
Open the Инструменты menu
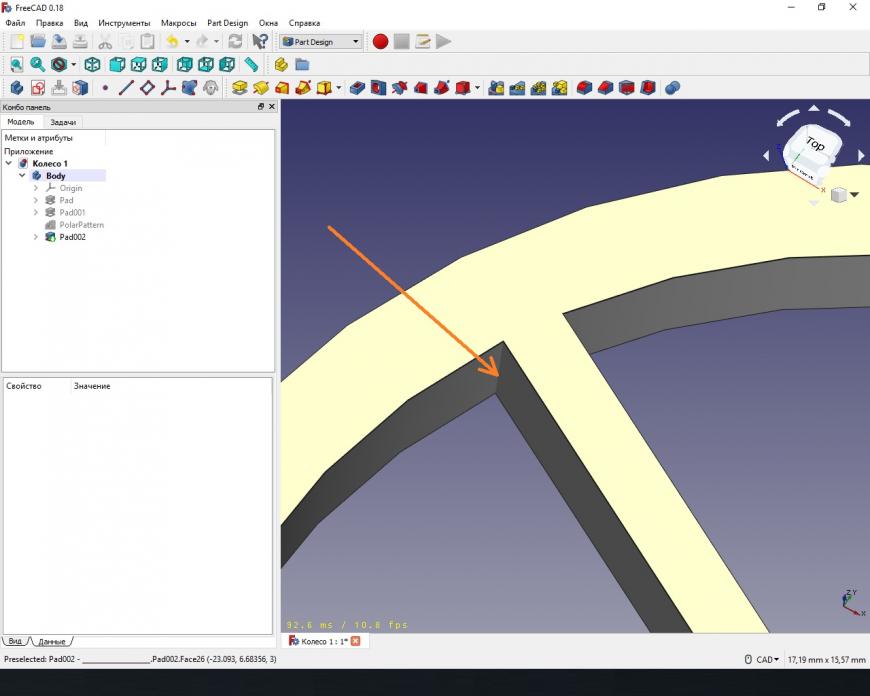point(124,23)
